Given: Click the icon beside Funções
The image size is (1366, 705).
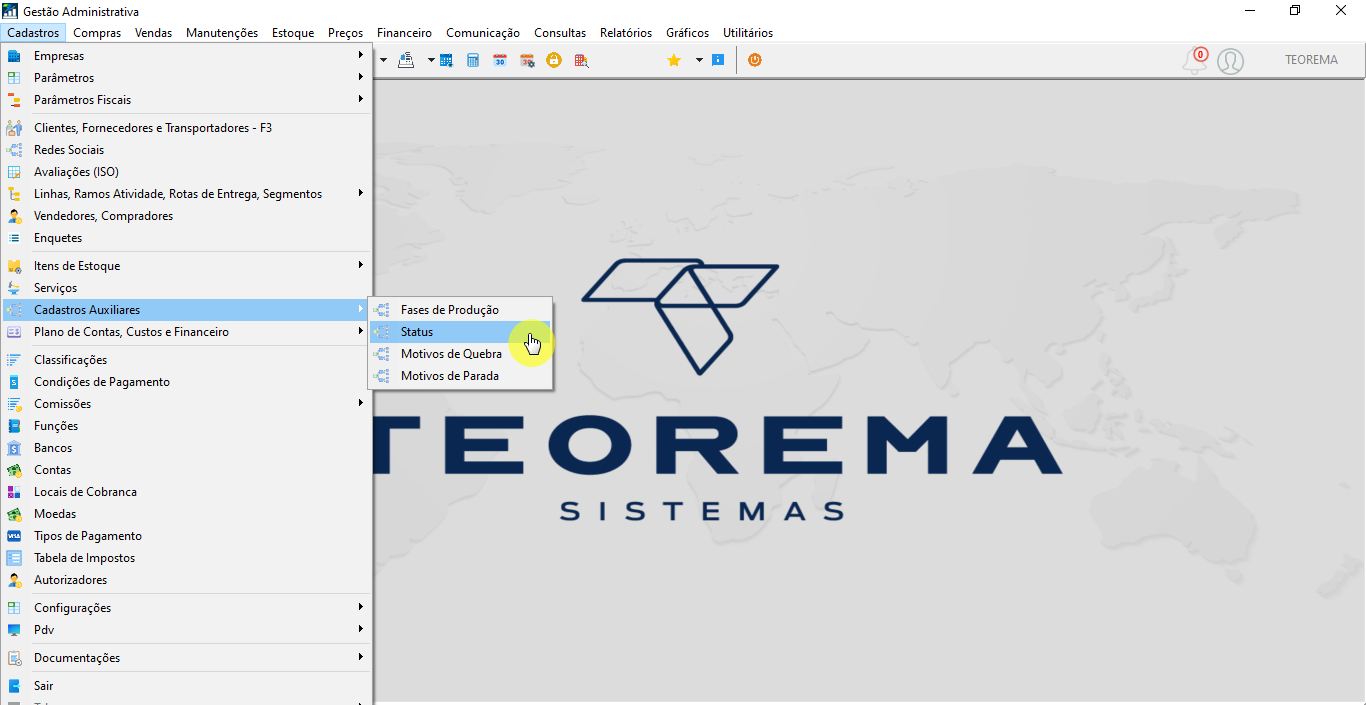Looking at the screenshot, I should tap(14, 426).
